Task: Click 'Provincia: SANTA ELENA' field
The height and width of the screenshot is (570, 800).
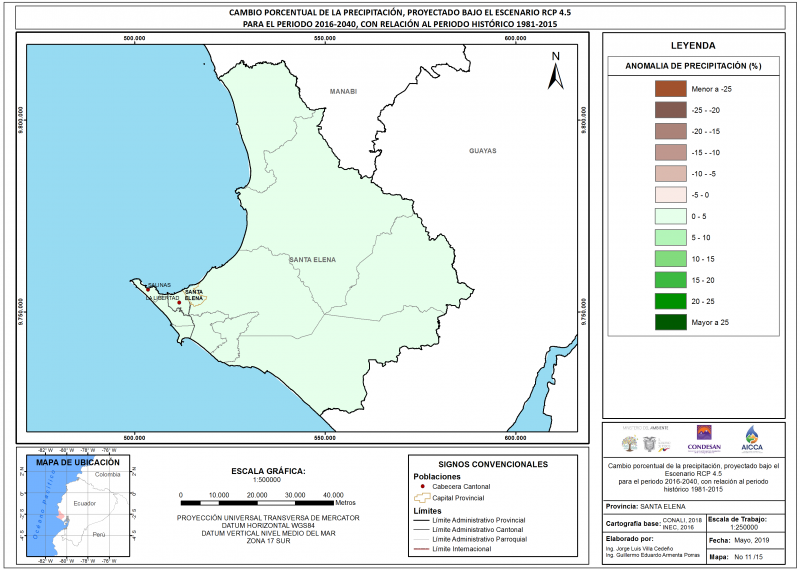Action: pos(694,507)
